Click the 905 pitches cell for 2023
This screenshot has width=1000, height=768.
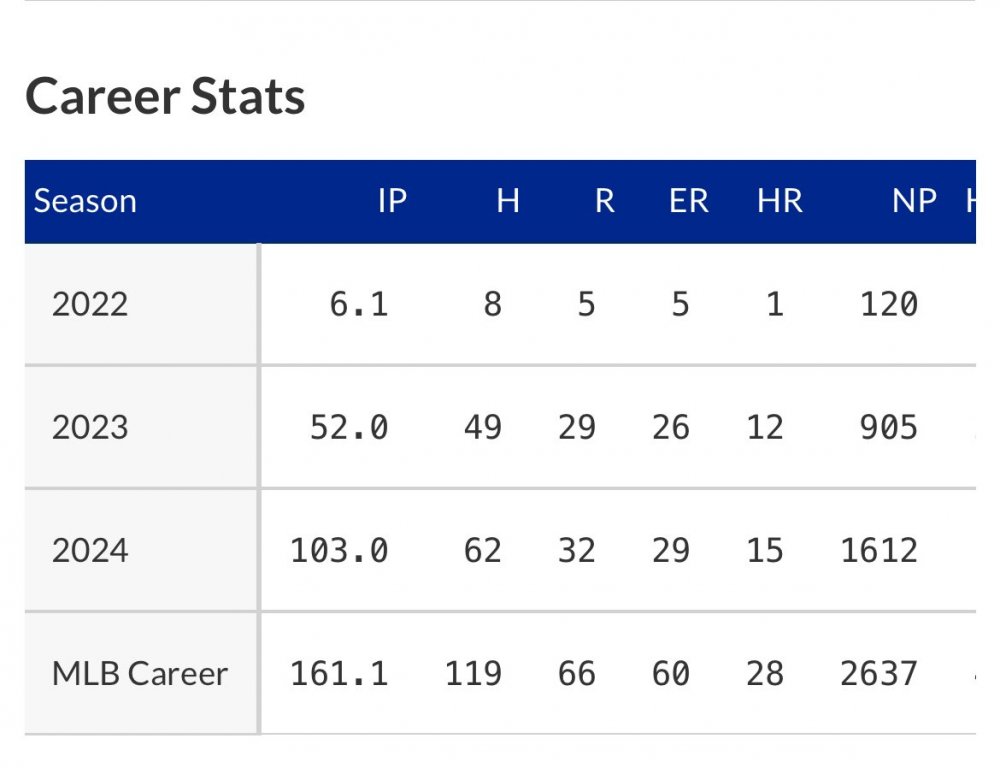[x=888, y=427]
